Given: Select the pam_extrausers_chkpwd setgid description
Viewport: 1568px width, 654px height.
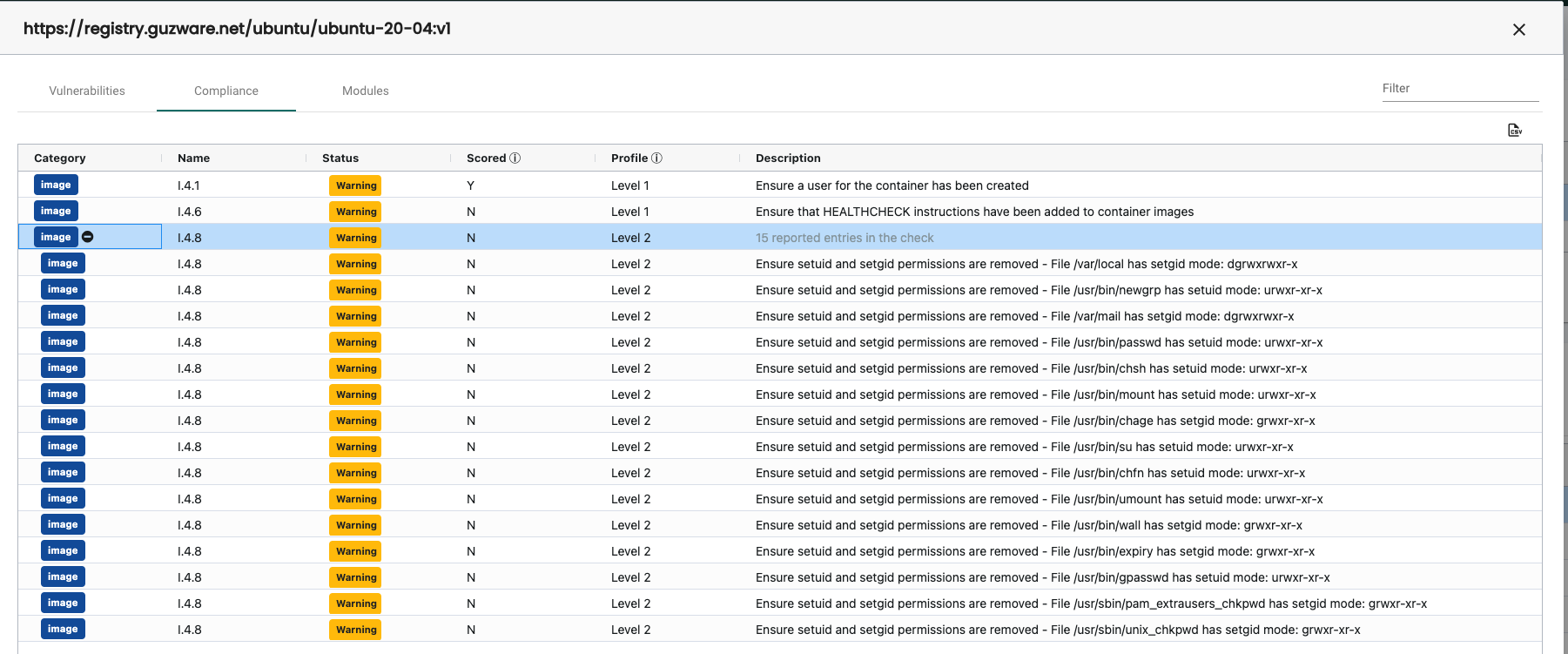Looking at the screenshot, I should (1092, 603).
